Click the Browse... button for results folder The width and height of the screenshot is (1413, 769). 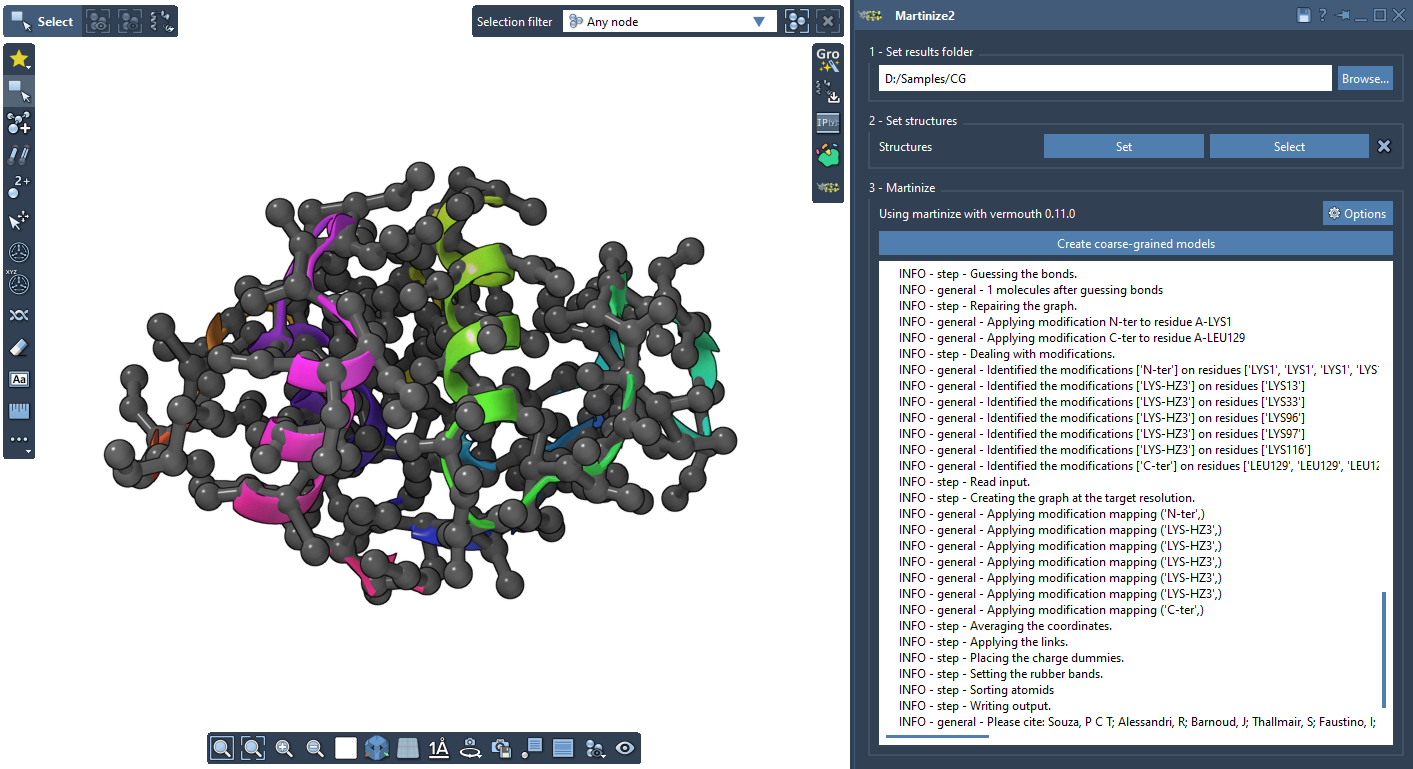(x=1364, y=79)
